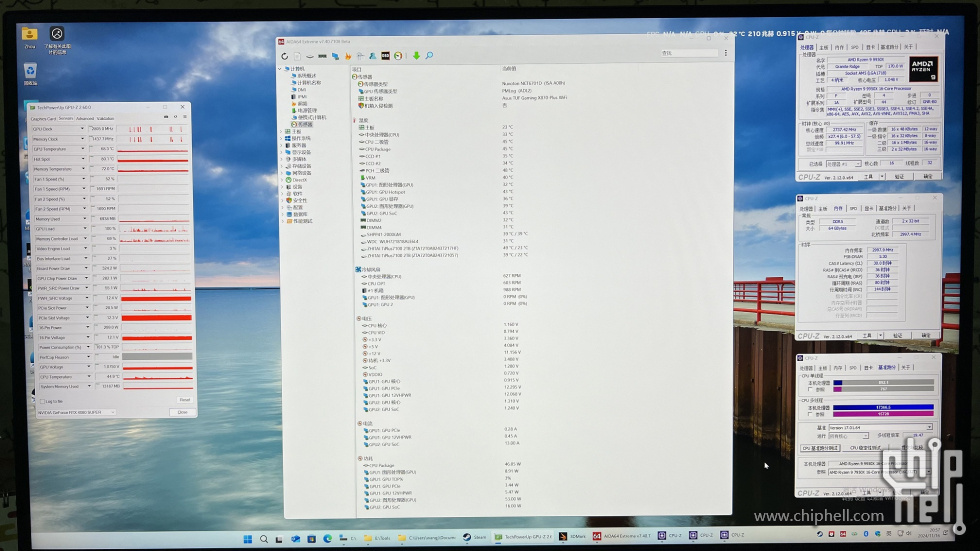The image size is (980, 551).
Task: Click the AIDA64 memory module toolbar icon
Action: [322, 56]
